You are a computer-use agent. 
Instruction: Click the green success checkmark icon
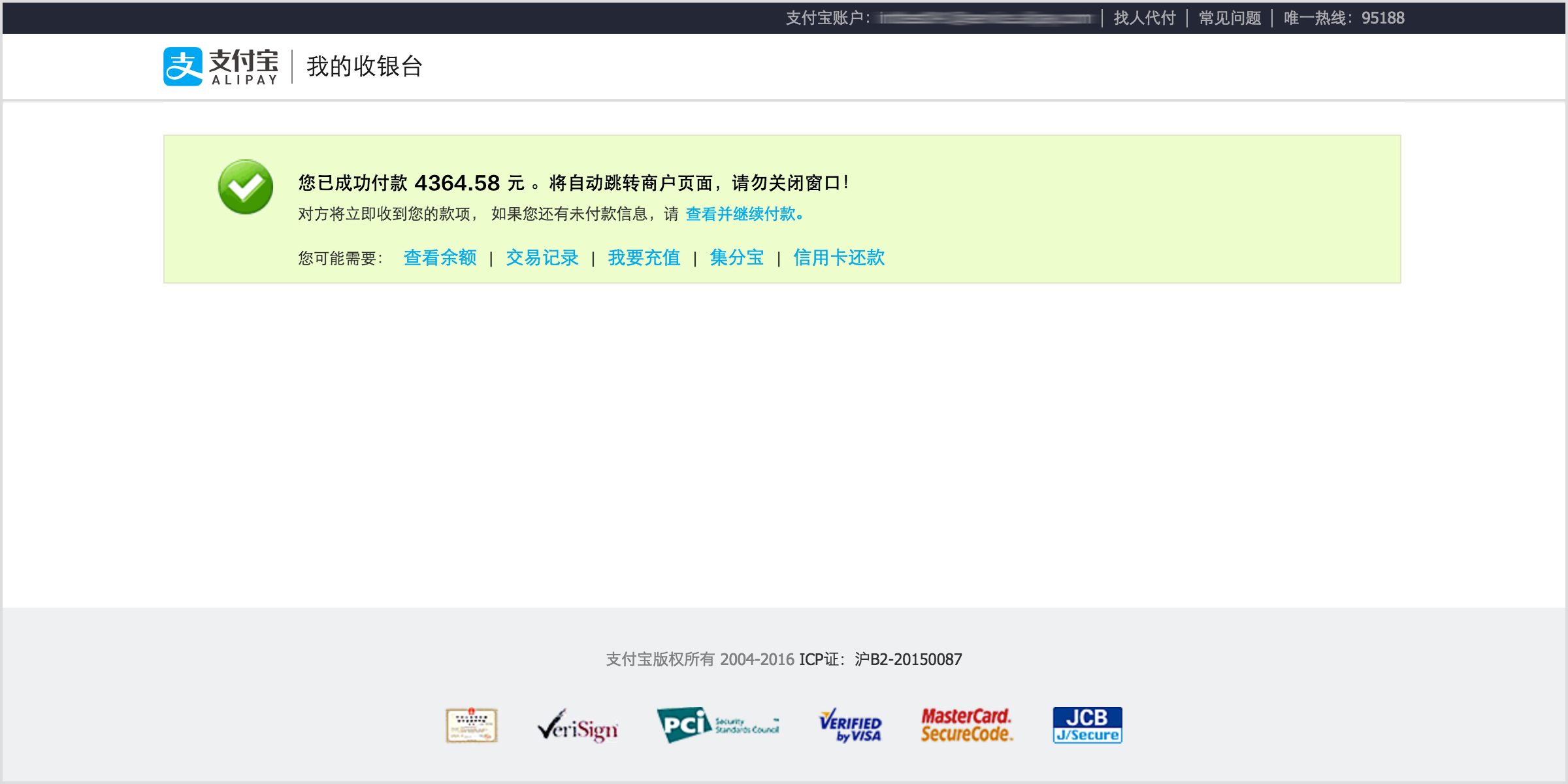[x=246, y=187]
